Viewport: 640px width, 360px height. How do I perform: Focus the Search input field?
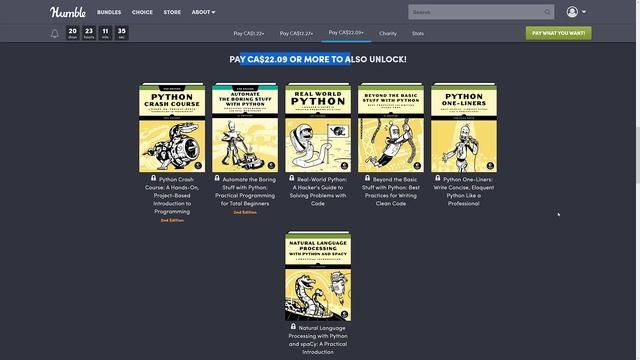point(481,12)
